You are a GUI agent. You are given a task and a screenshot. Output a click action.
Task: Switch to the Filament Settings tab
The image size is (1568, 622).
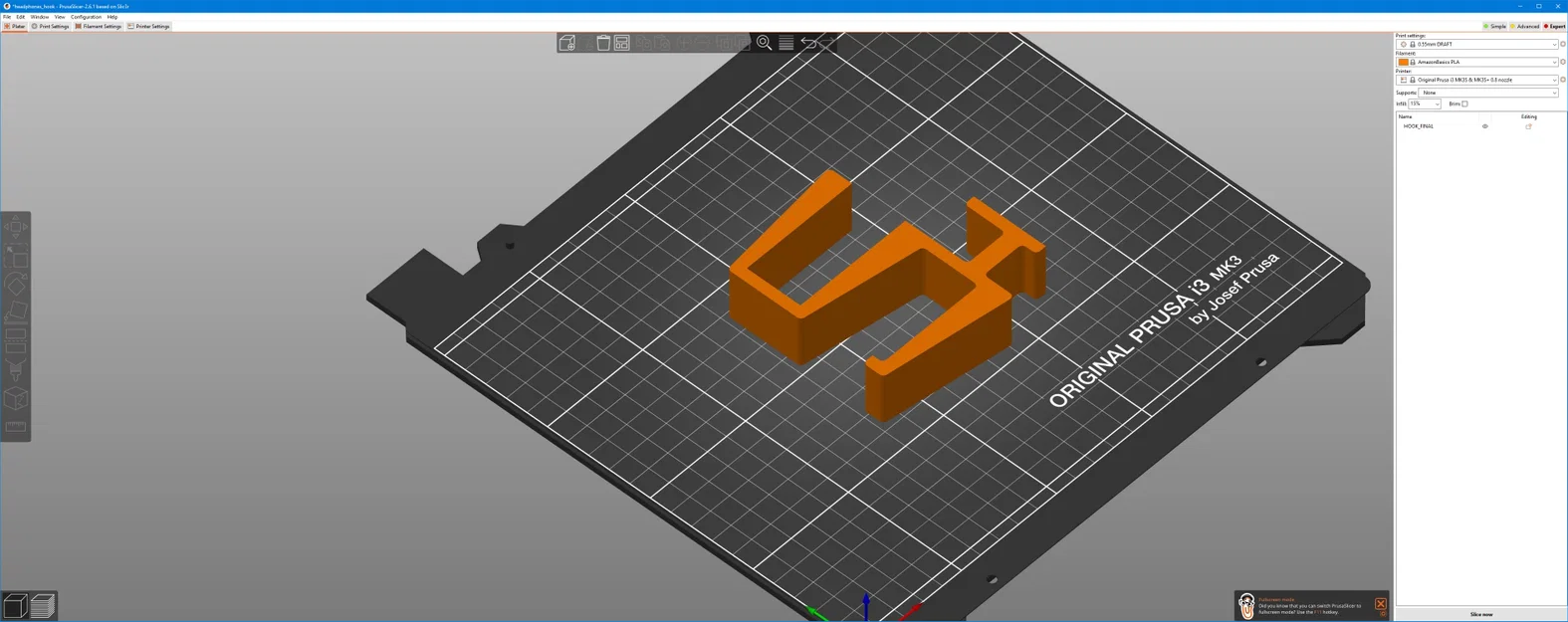tap(99, 27)
